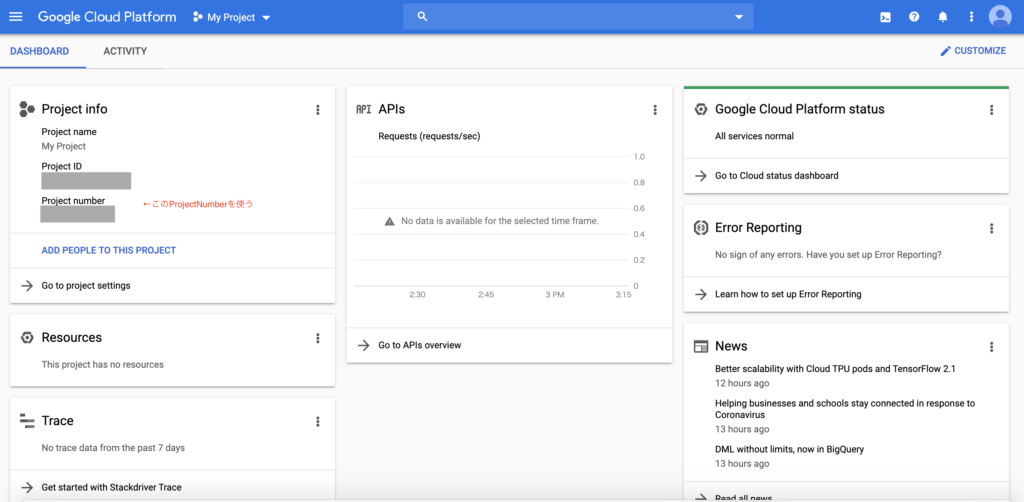Screen dimensions: 1024x502
Task: Click the Customize pencil button
Action: pos(973,51)
